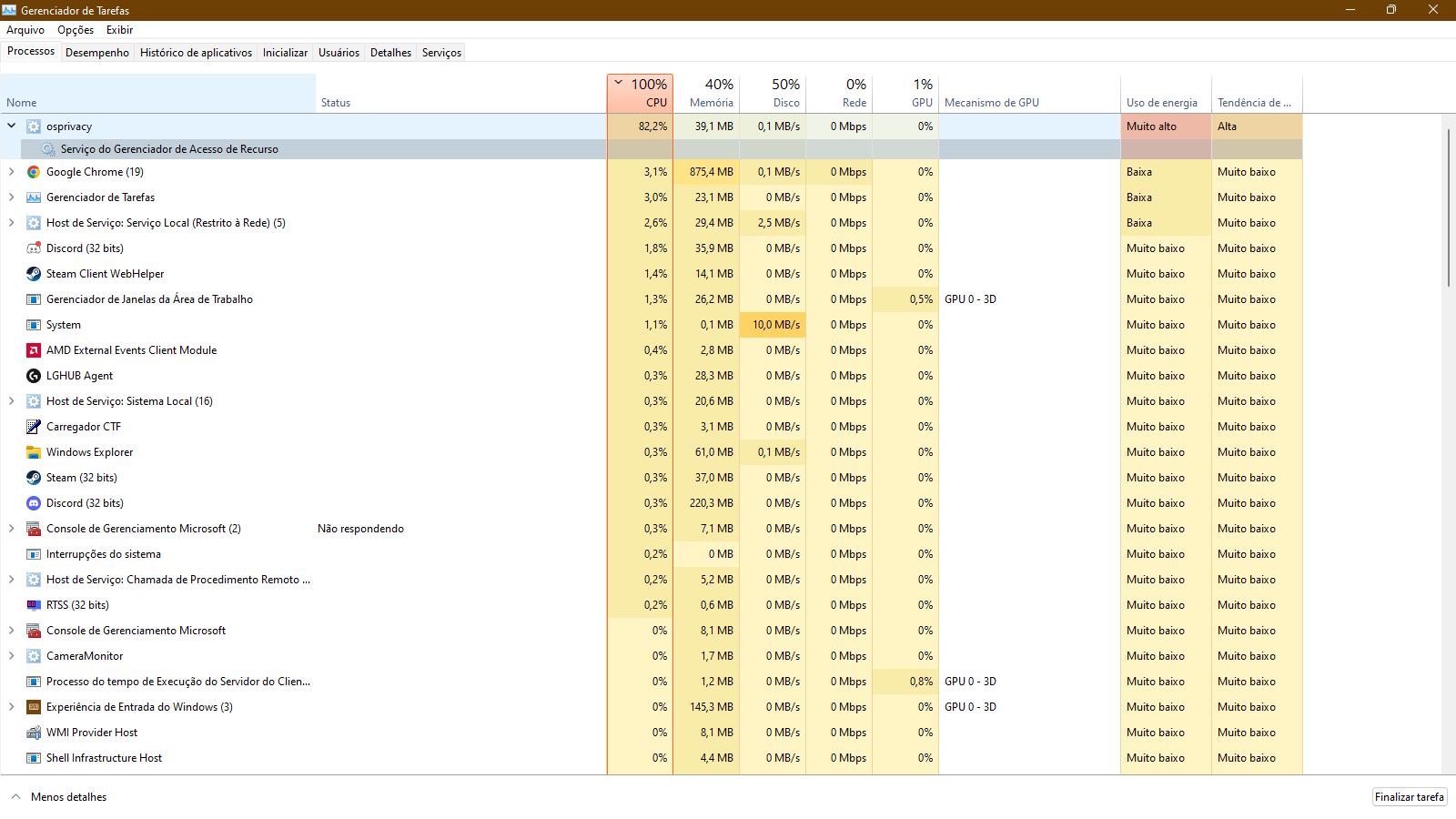
Task: Click the Processo do tempo de Execução do Servidor icon
Action: [34, 682]
